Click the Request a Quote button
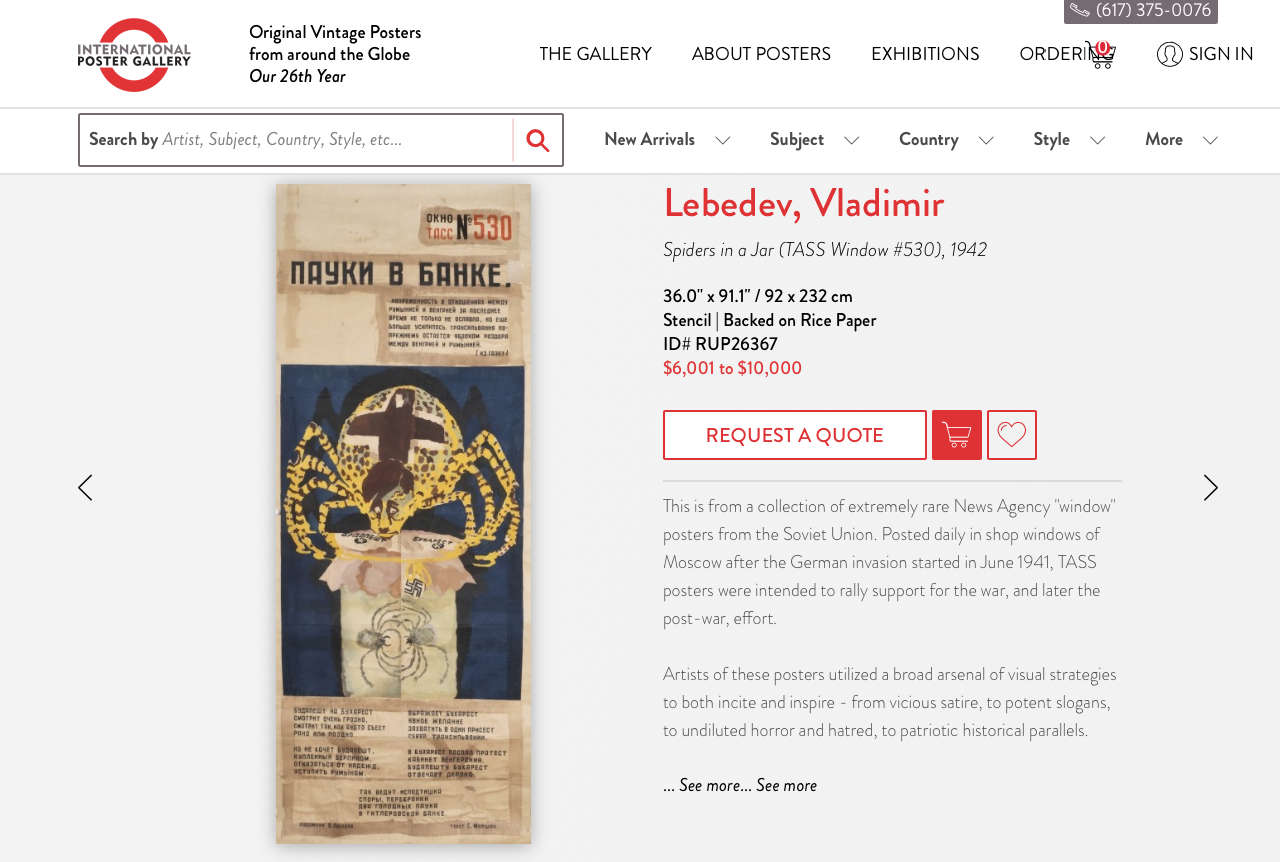This screenshot has height=862, width=1280. [x=795, y=435]
